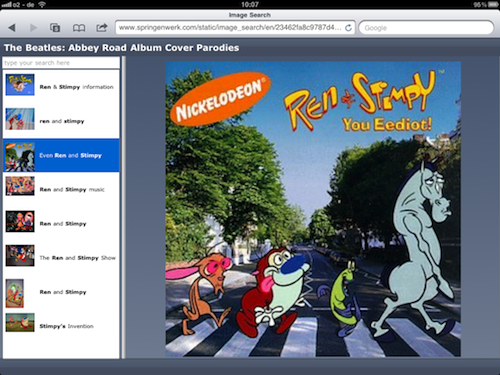Viewport: 500px width, 375px height.
Task: Select lowercase 'ren and stimpy' result text
Action: (62, 121)
